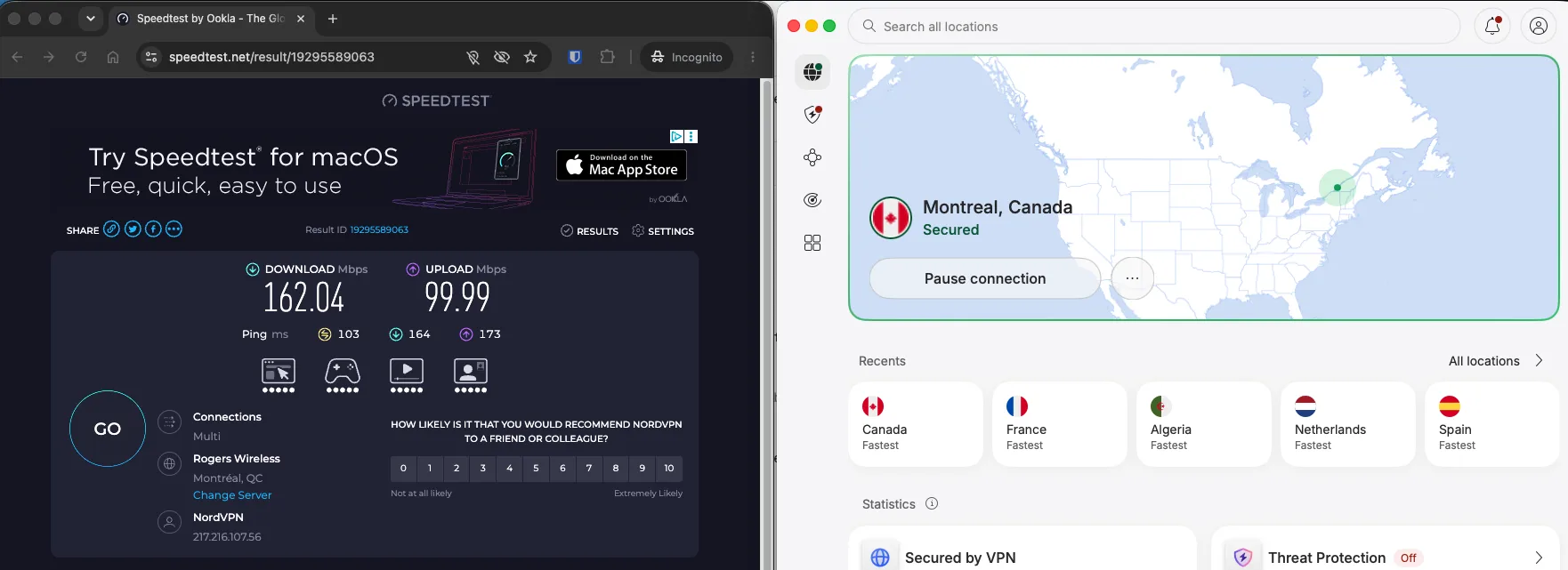Screen dimensions: 1568x570
Task: Open NordVPN account profile icon
Action: pos(1539,27)
